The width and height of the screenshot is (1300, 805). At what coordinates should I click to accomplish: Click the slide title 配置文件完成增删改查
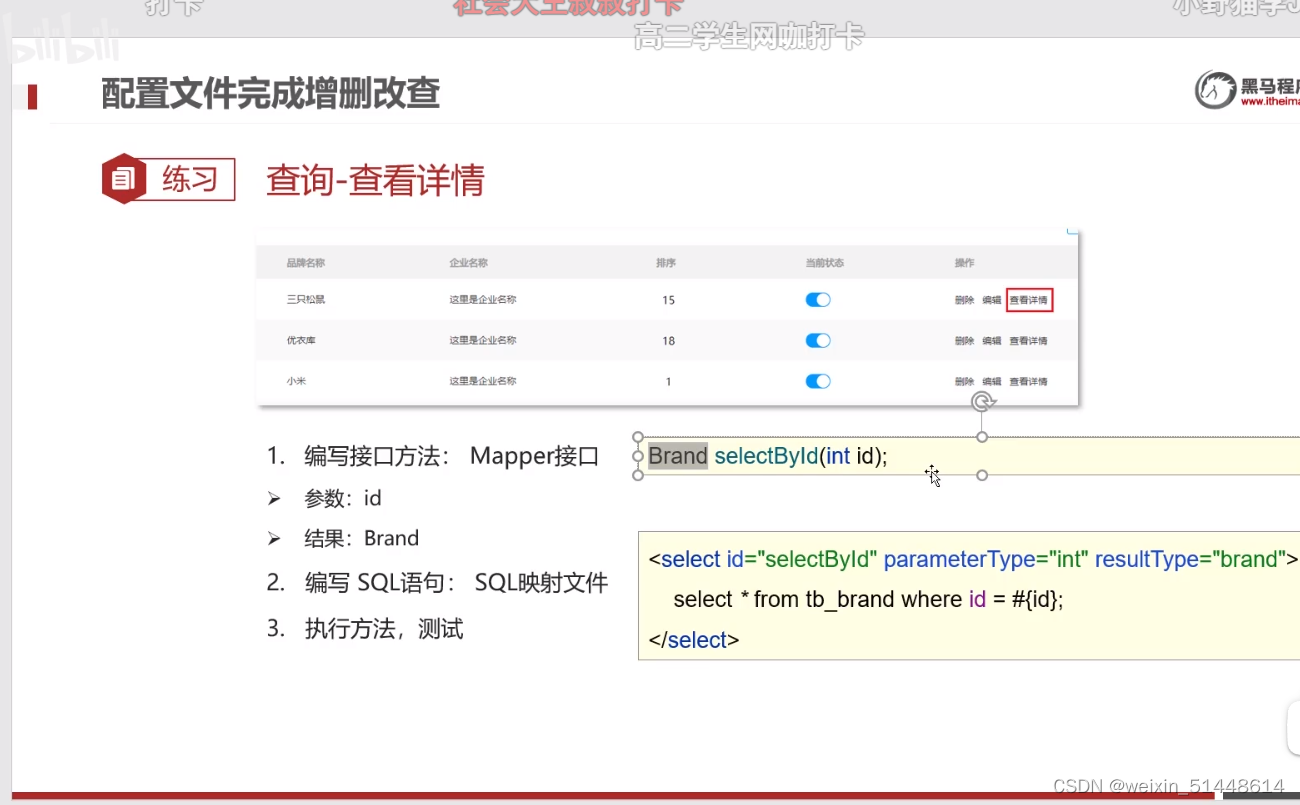click(271, 93)
